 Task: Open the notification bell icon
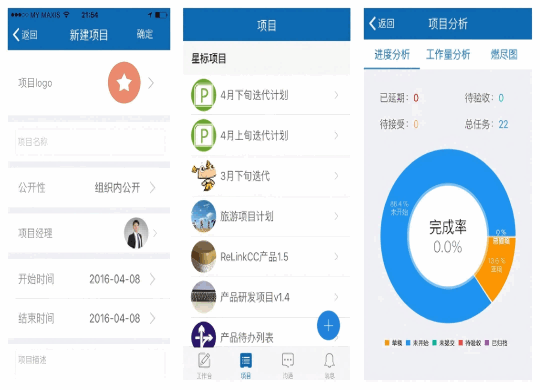click(329, 360)
